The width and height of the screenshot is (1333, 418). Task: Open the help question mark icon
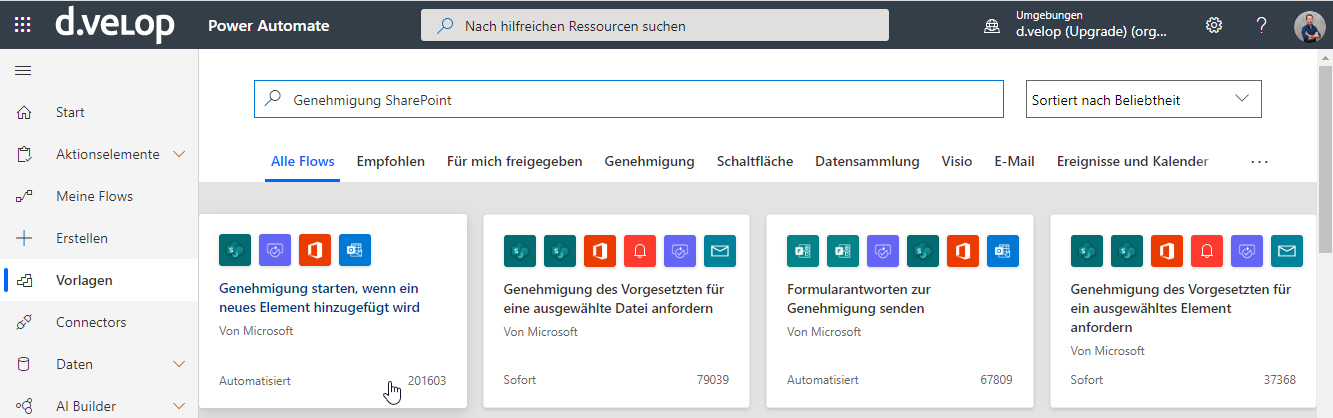click(x=1261, y=25)
